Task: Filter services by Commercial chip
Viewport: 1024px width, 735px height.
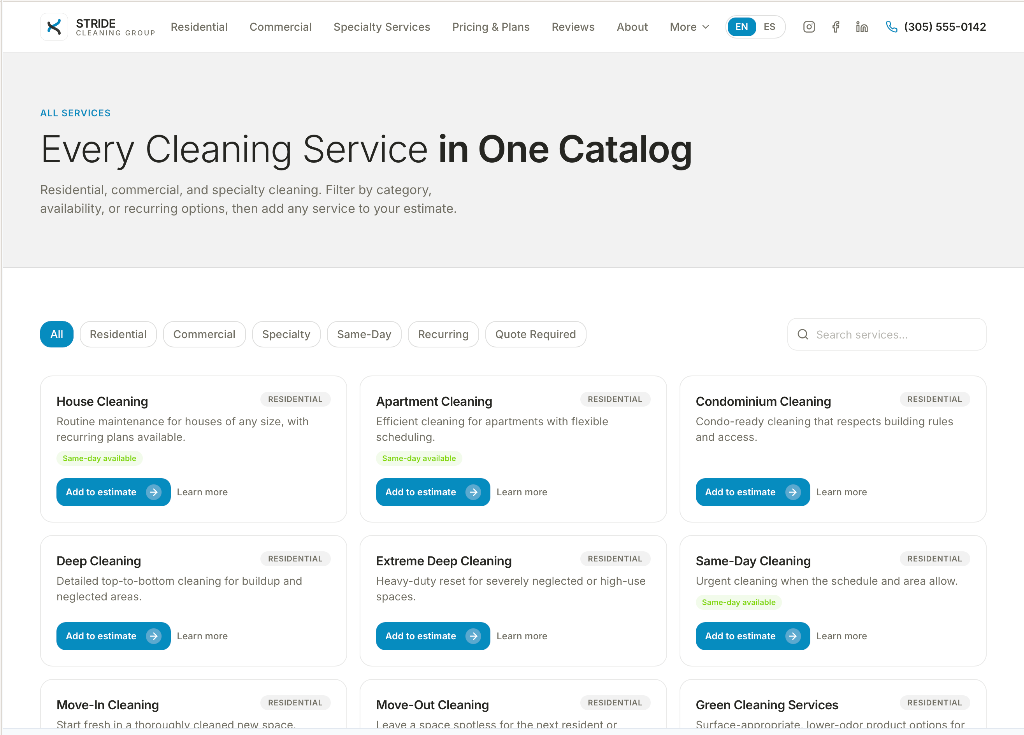Action: (204, 335)
